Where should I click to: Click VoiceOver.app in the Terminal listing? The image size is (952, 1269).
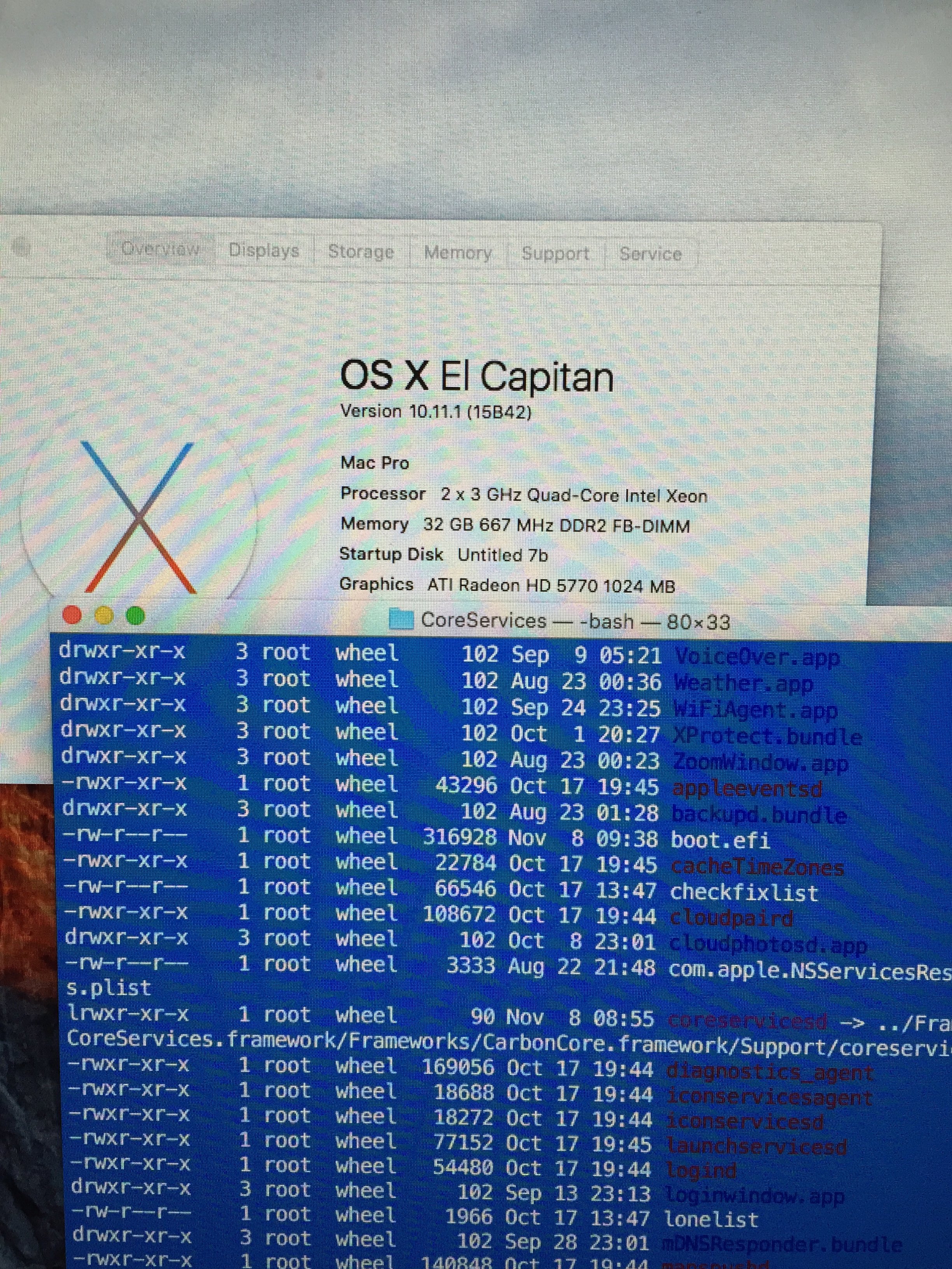(x=757, y=658)
